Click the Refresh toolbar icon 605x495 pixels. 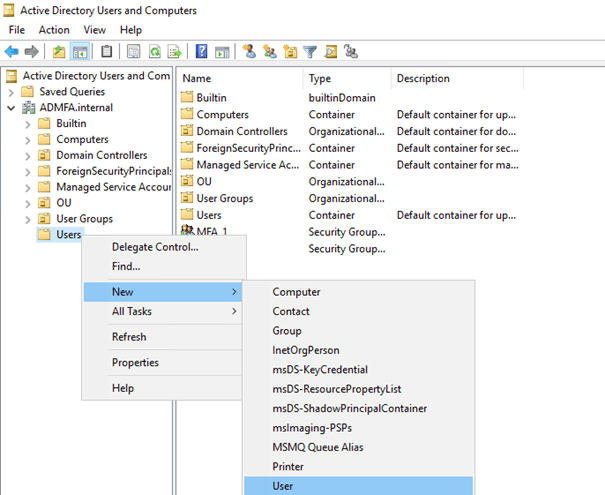point(155,51)
